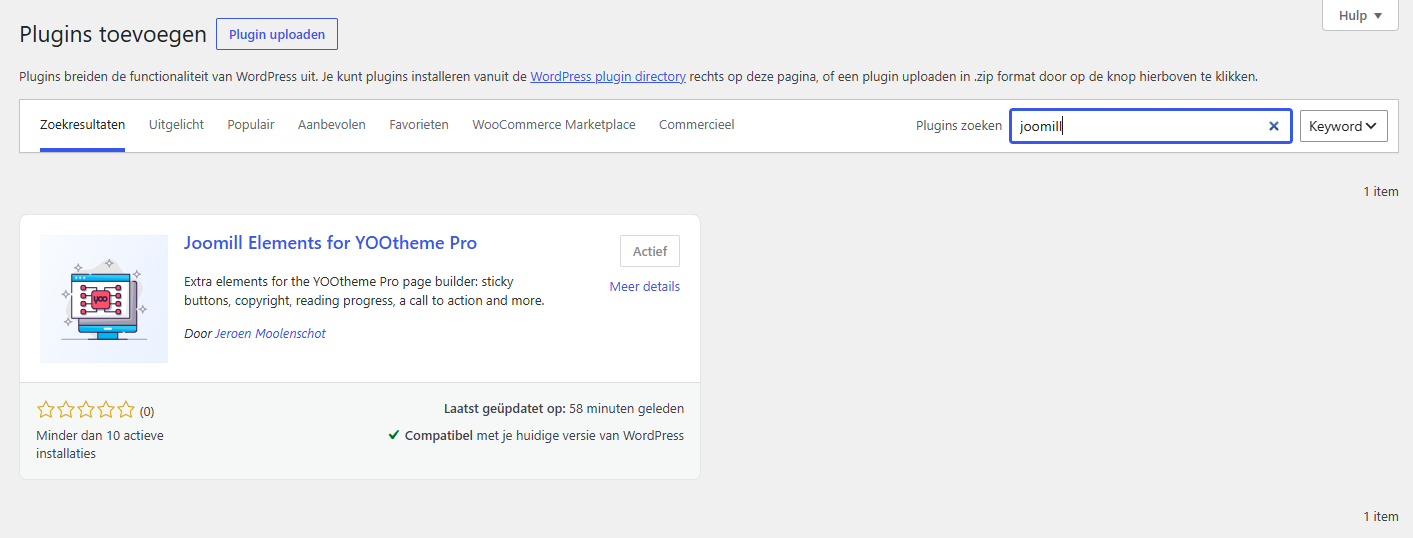
Task: Clear the plugin search field with the X icon
Action: (1273, 126)
